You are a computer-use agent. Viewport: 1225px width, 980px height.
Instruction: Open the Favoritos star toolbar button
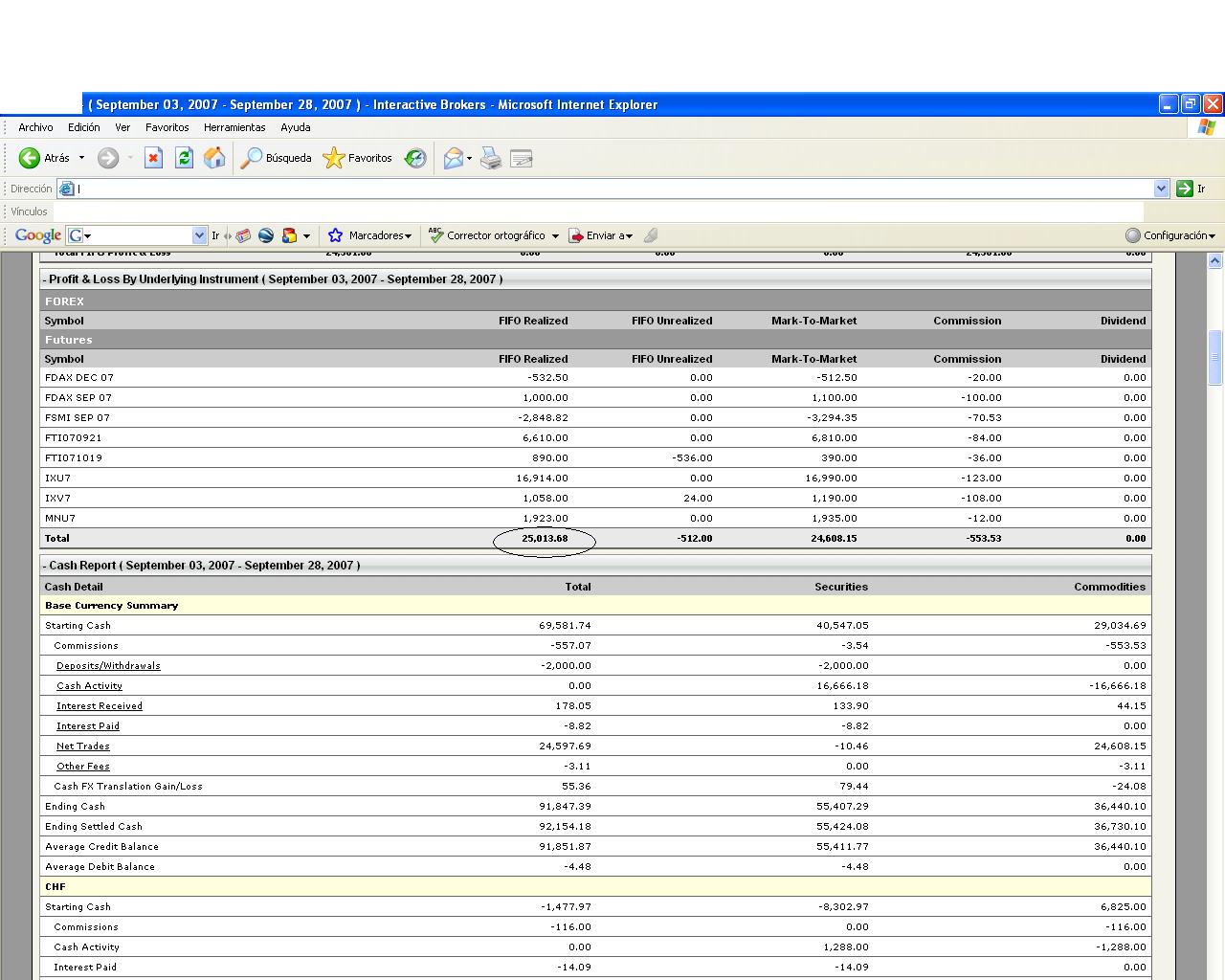tap(358, 158)
